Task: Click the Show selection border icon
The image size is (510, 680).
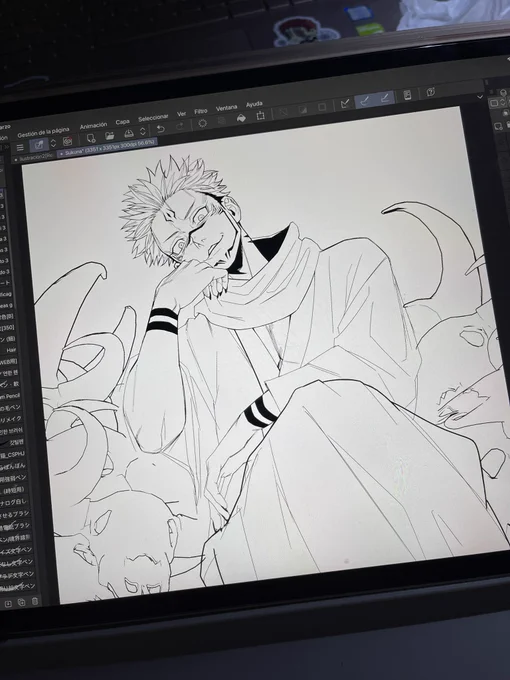Action: click(x=322, y=107)
